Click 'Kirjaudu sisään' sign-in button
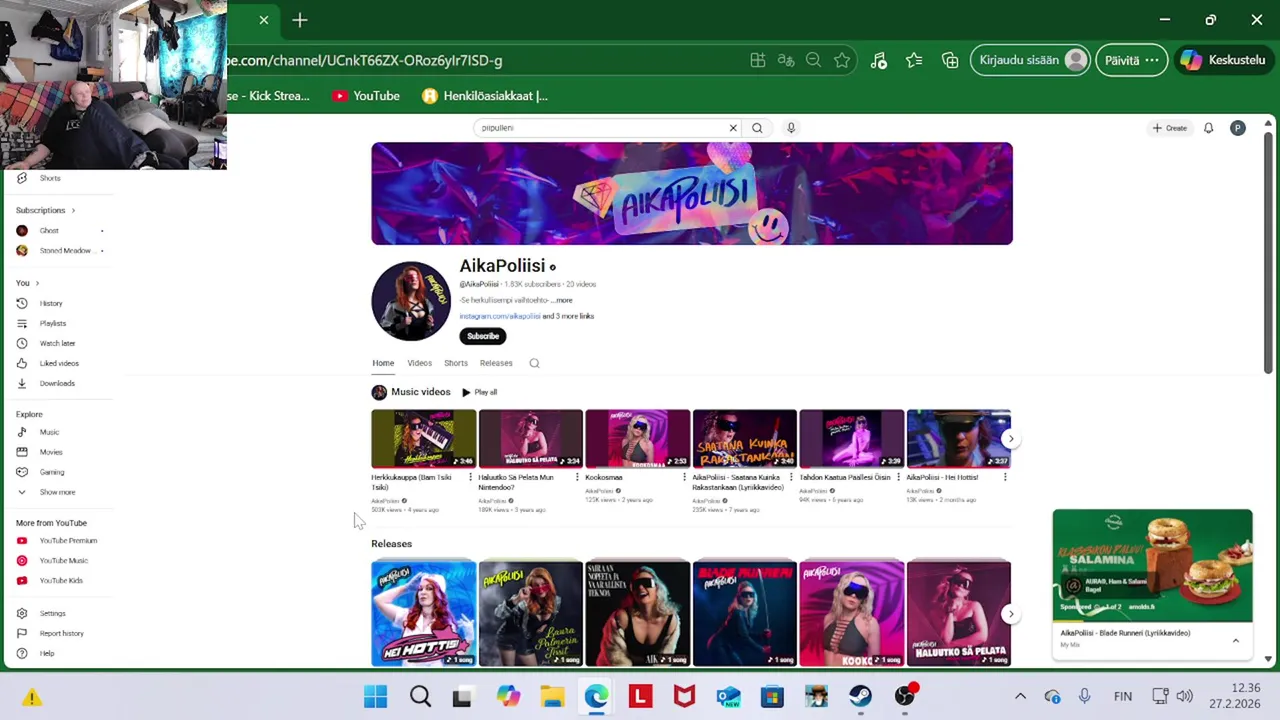The height and width of the screenshot is (720, 1280). click(1030, 60)
